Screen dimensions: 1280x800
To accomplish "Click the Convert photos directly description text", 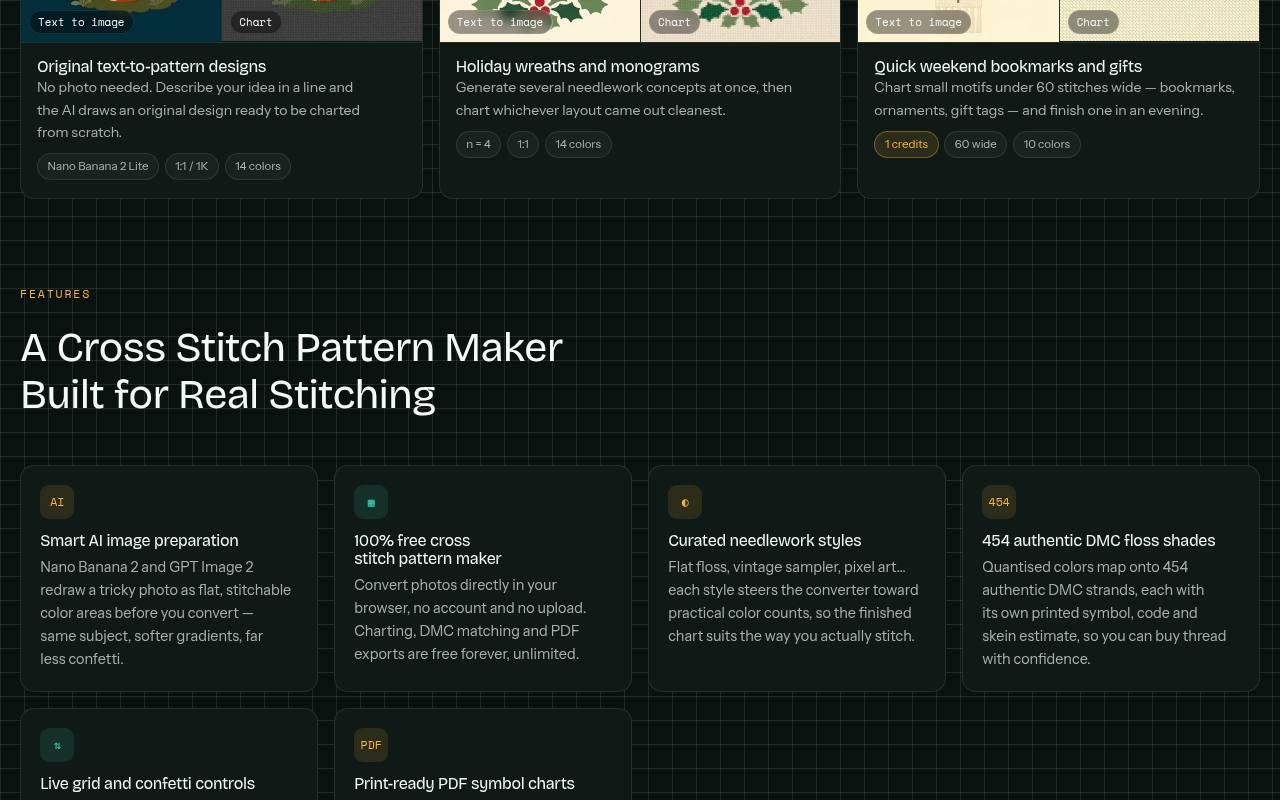I will [470, 619].
